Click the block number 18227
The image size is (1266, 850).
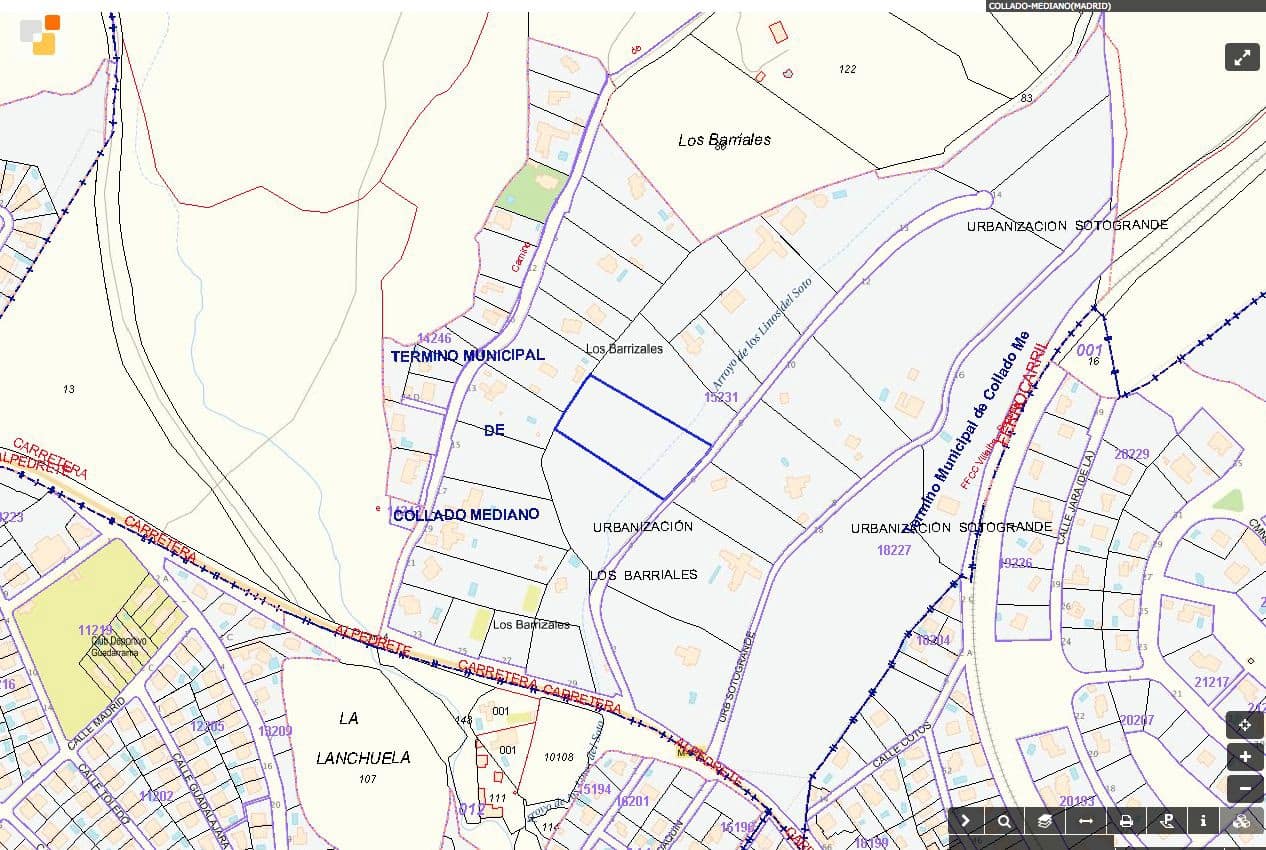tap(894, 550)
